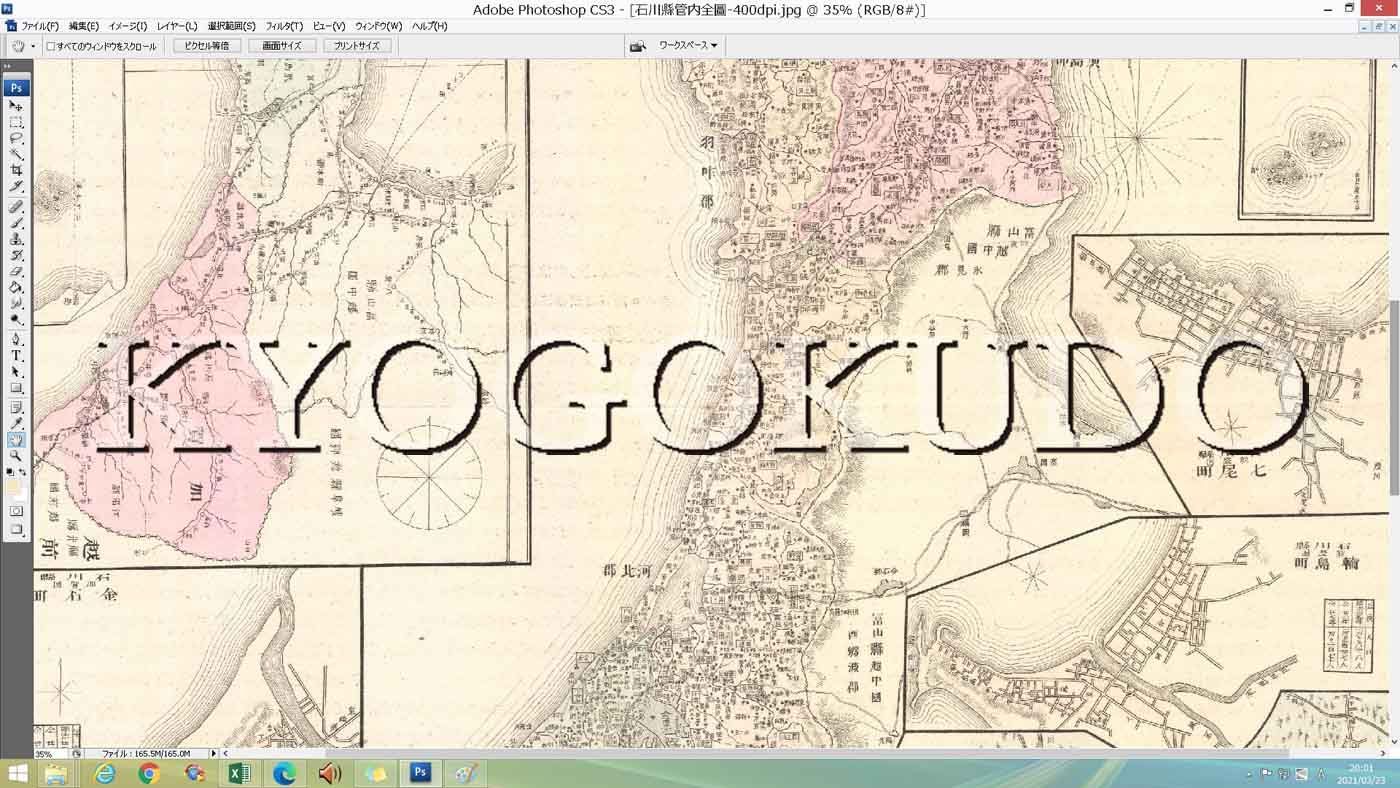Select the History Brush tool
This screenshot has height=788, width=1400.
tap(16, 255)
